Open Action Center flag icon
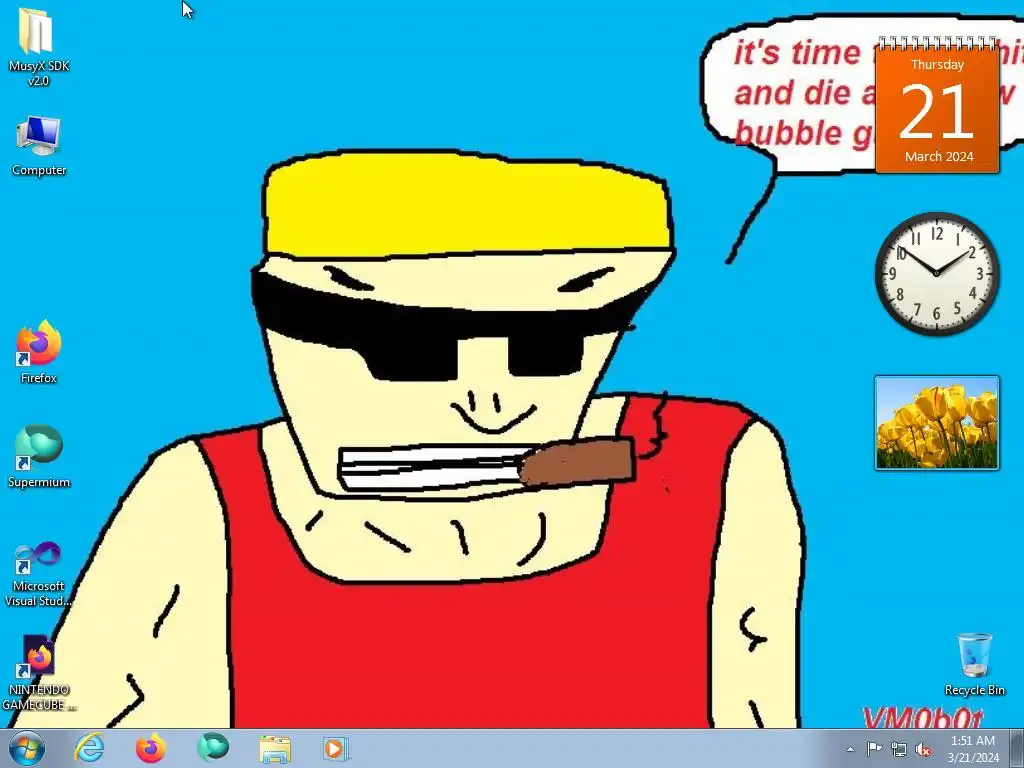This screenshot has height=768, width=1024. tap(874, 749)
